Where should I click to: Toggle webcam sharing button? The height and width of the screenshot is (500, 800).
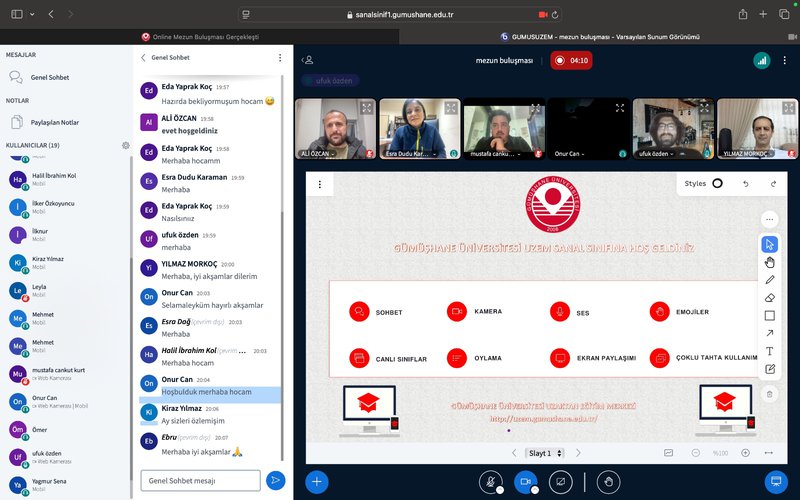526,482
